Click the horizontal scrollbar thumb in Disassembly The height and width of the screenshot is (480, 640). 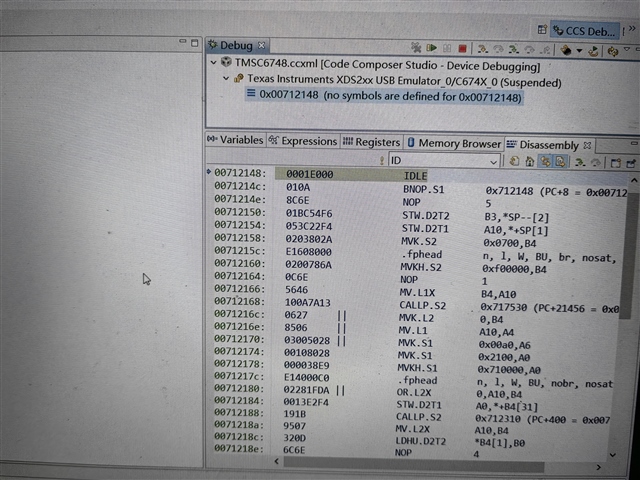[413, 462]
